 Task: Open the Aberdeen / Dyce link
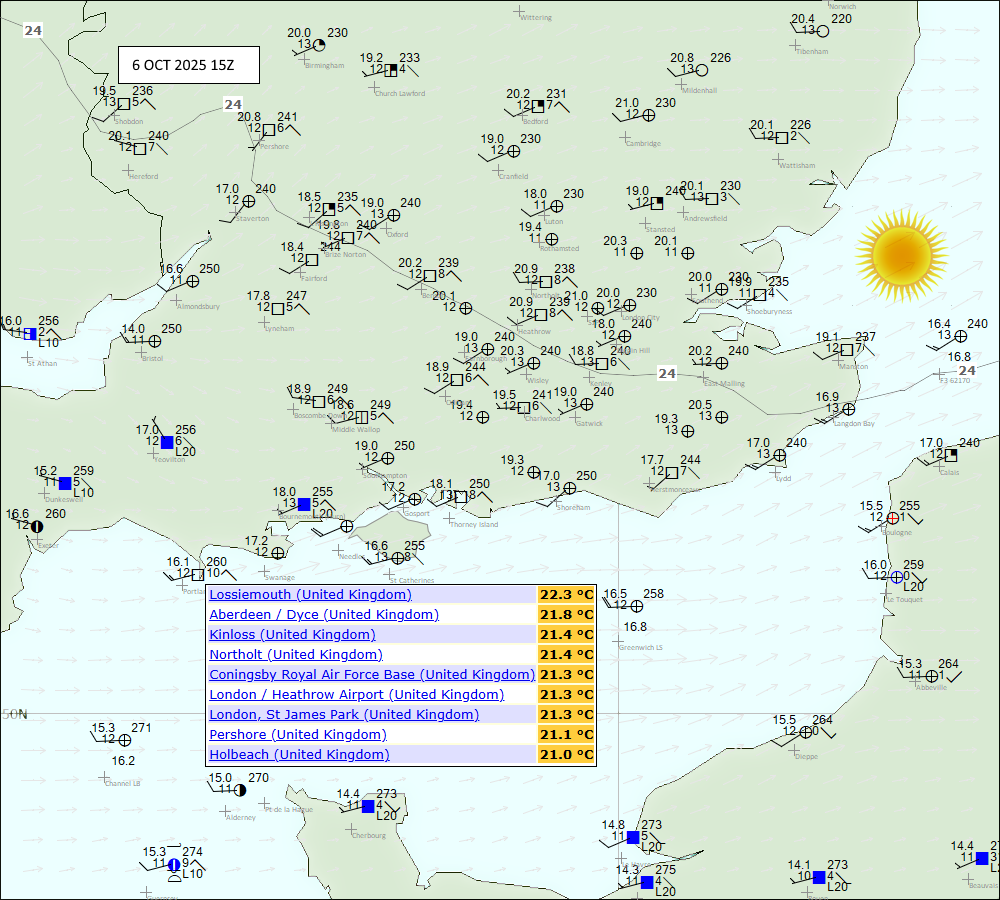coord(324,615)
